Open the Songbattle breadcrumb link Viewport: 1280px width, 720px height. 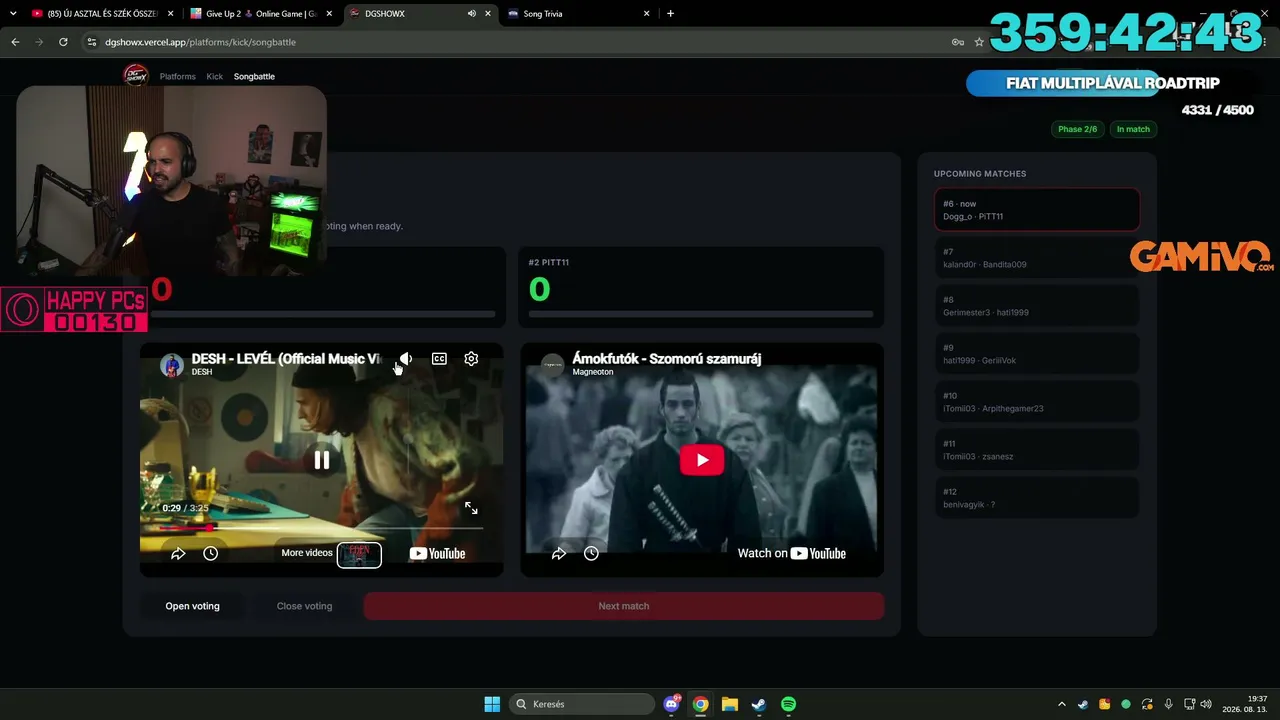[x=254, y=76]
